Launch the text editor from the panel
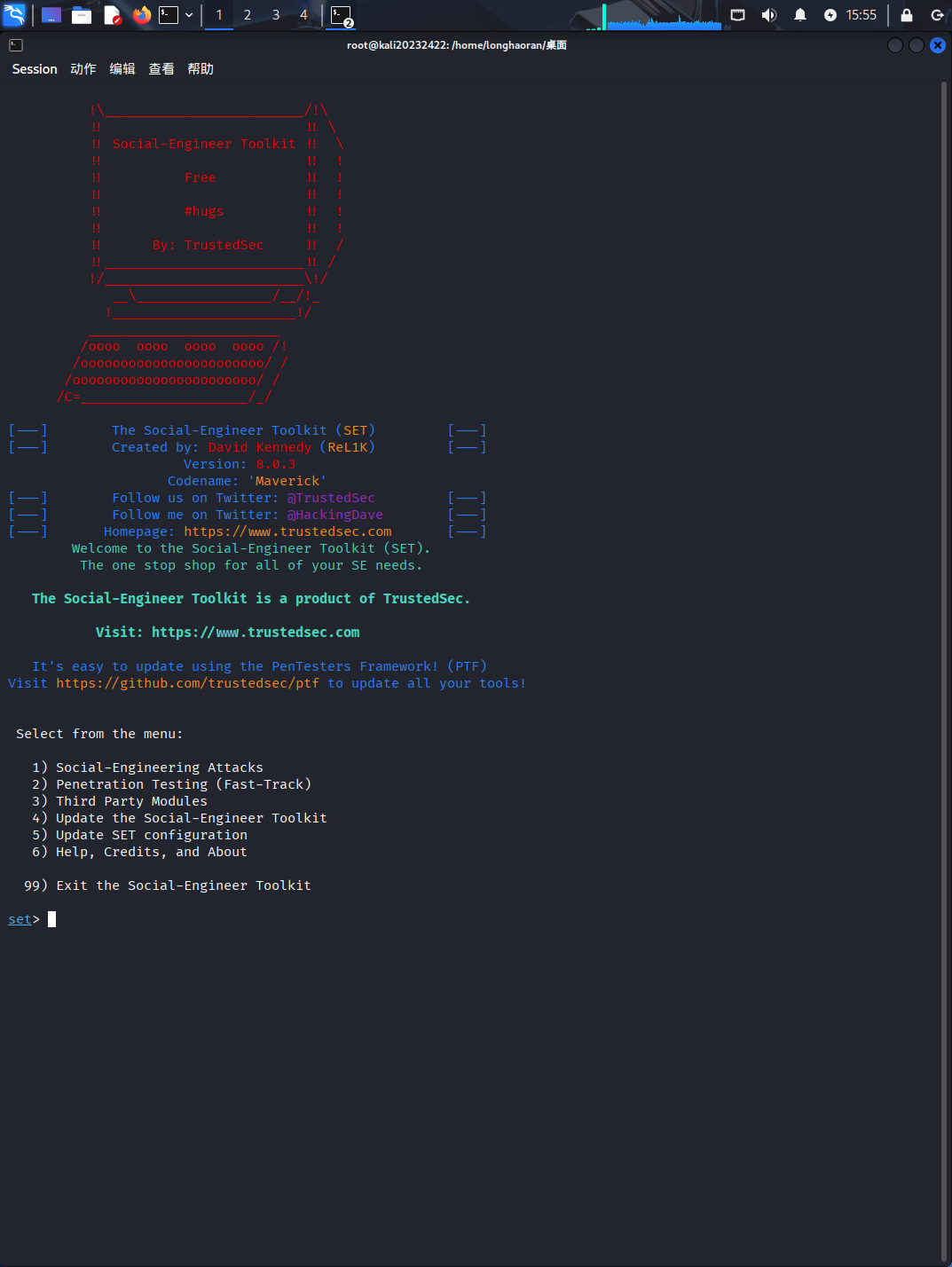Screen dimensions: 952x1267 (112, 15)
